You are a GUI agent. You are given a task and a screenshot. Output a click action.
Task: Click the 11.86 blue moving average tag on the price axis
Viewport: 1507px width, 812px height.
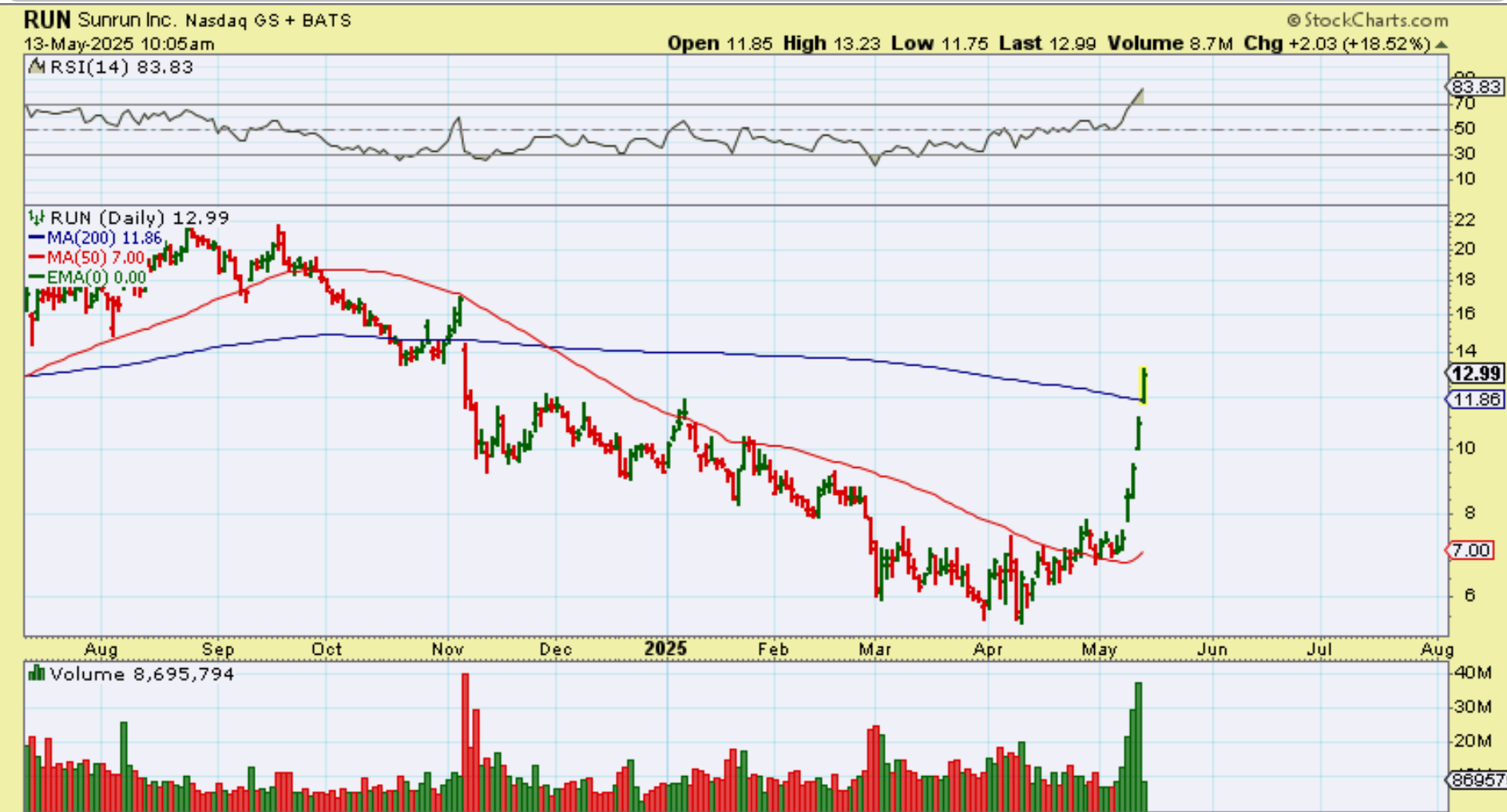point(1476,399)
